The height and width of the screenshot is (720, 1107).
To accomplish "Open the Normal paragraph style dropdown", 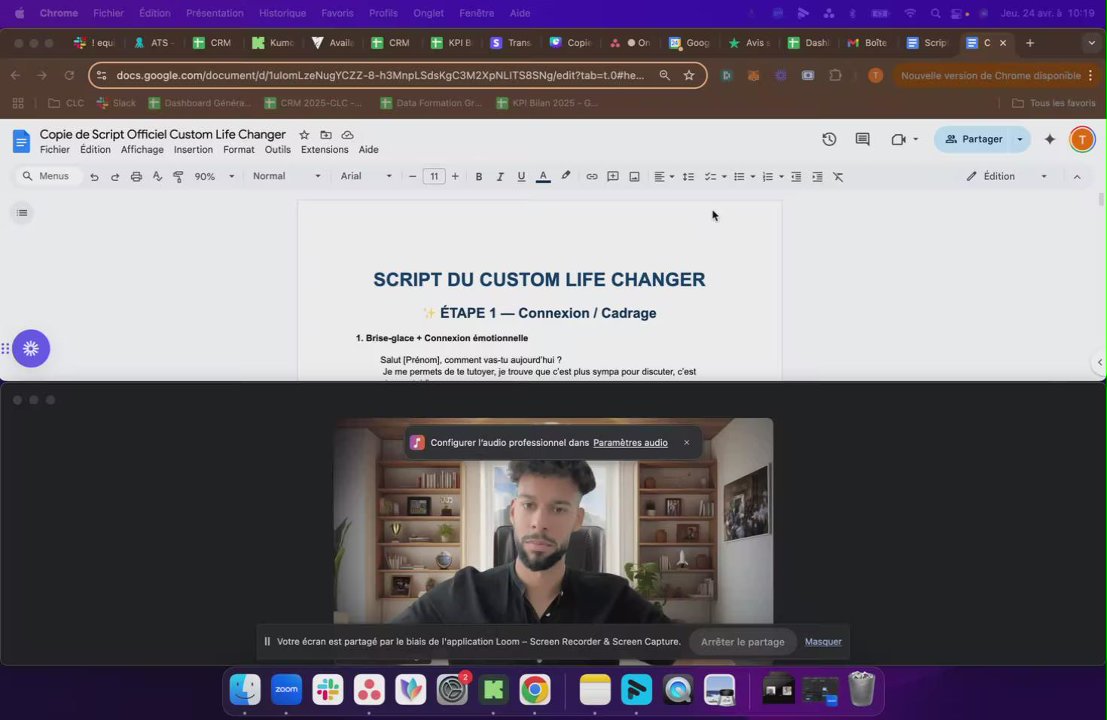I will click(287, 176).
